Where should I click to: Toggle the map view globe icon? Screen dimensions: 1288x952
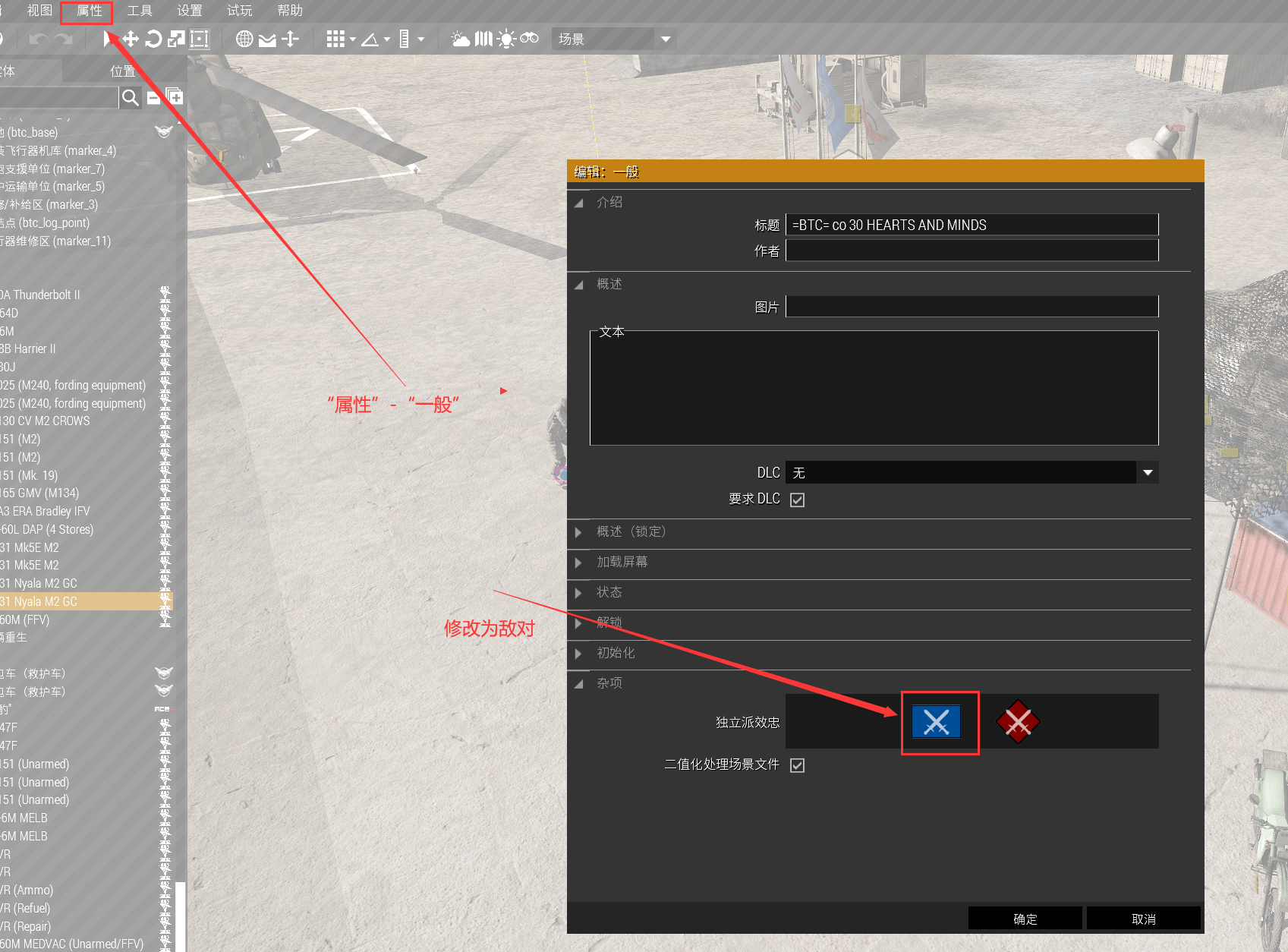point(244,38)
